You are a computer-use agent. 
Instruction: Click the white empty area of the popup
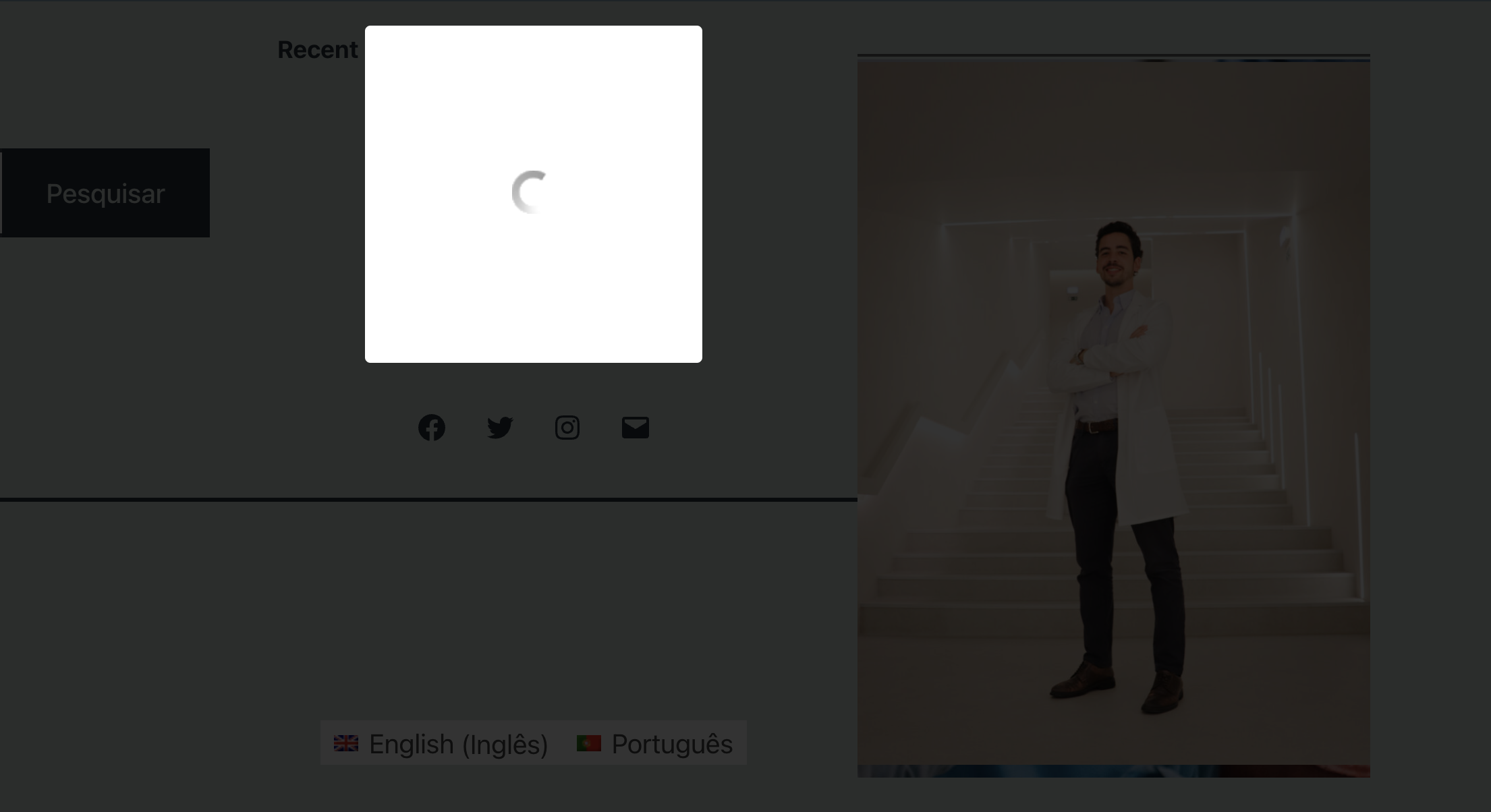pos(533,297)
